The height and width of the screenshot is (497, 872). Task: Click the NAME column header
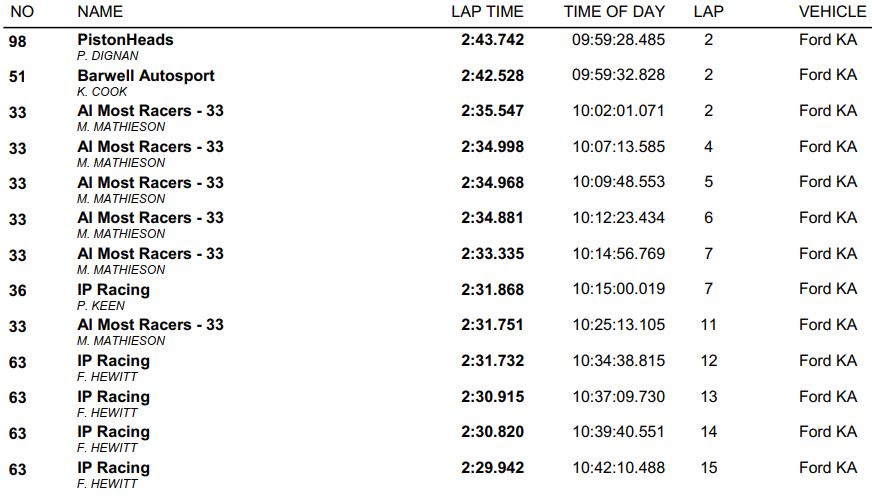(100, 12)
